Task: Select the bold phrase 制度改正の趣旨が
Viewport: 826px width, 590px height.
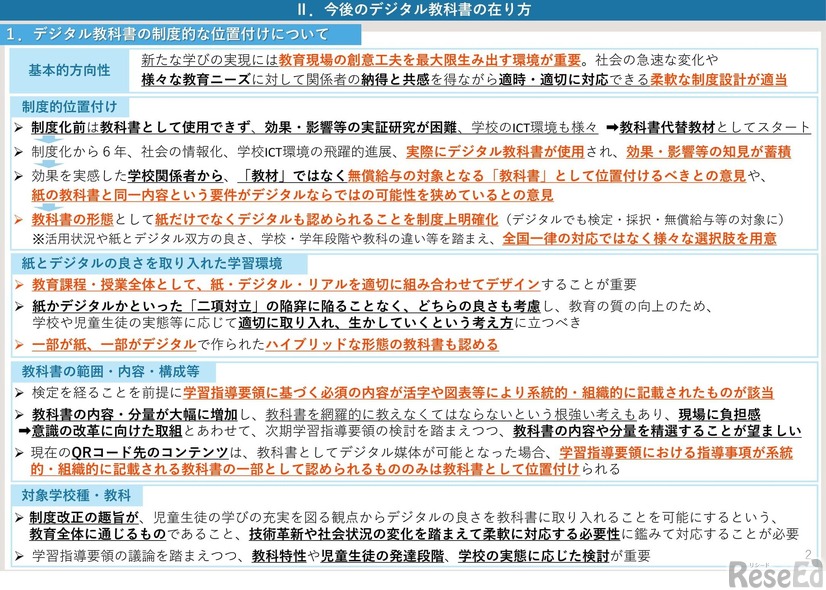Action: [84, 517]
